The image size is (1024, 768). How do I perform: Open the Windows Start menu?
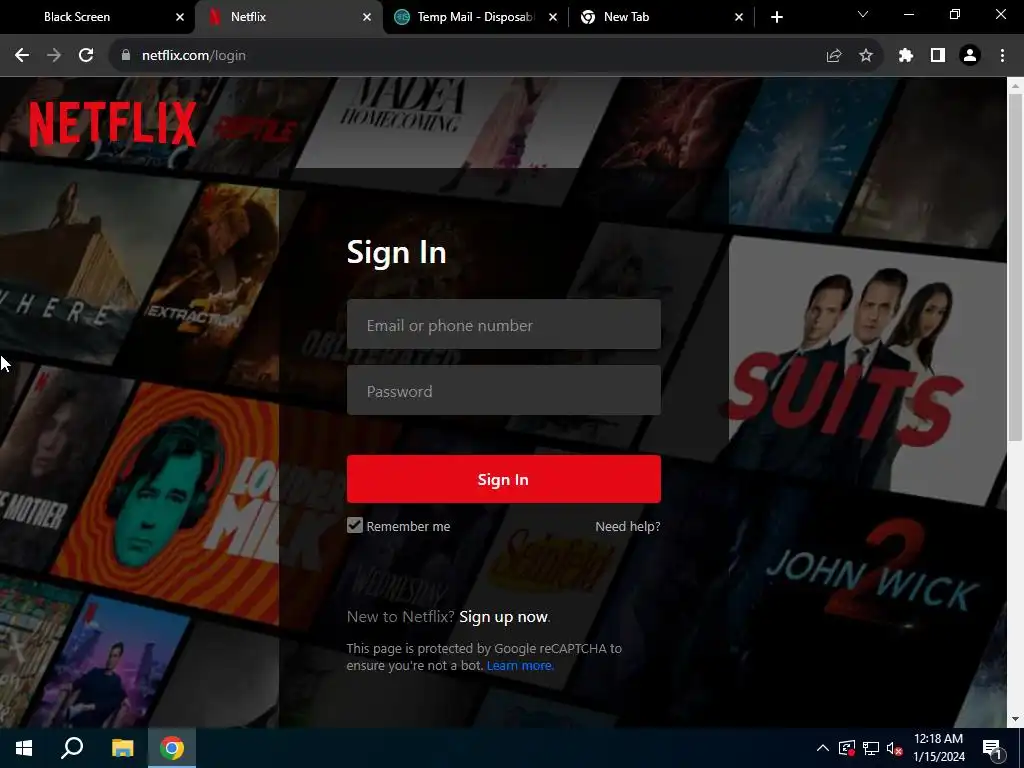point(24,748)
